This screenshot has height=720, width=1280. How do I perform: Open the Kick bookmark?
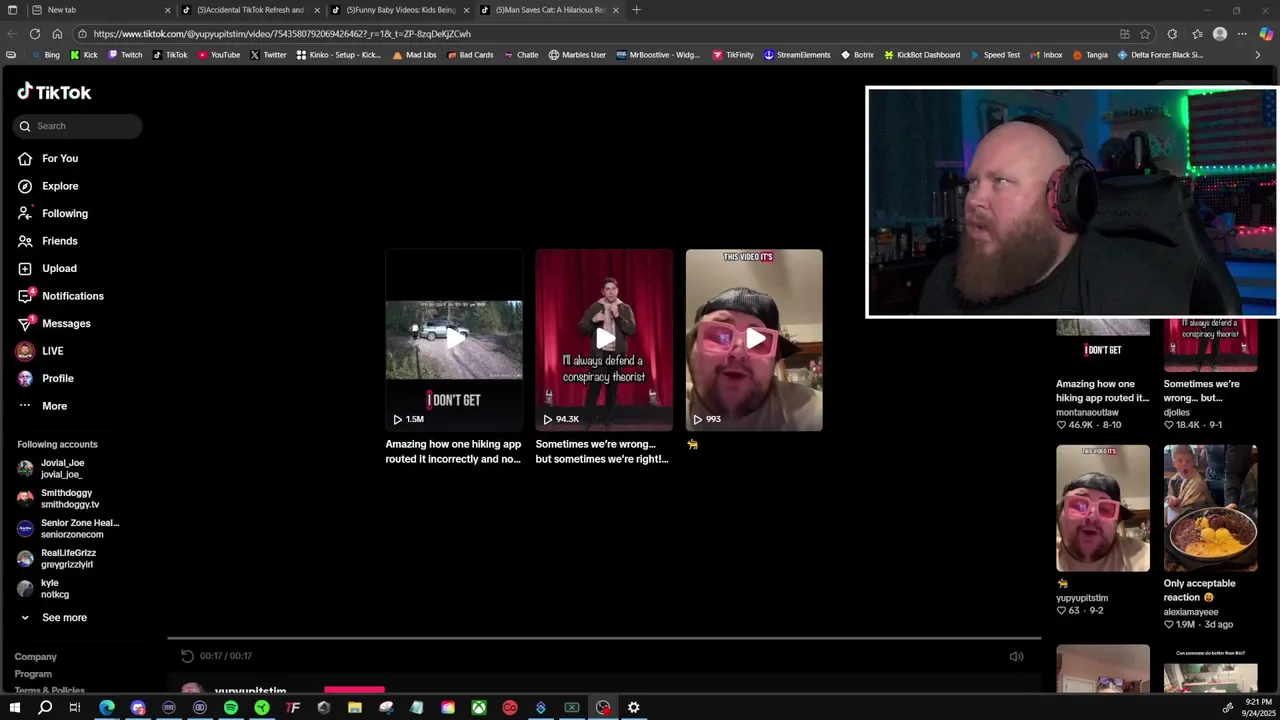coord(84,55)
